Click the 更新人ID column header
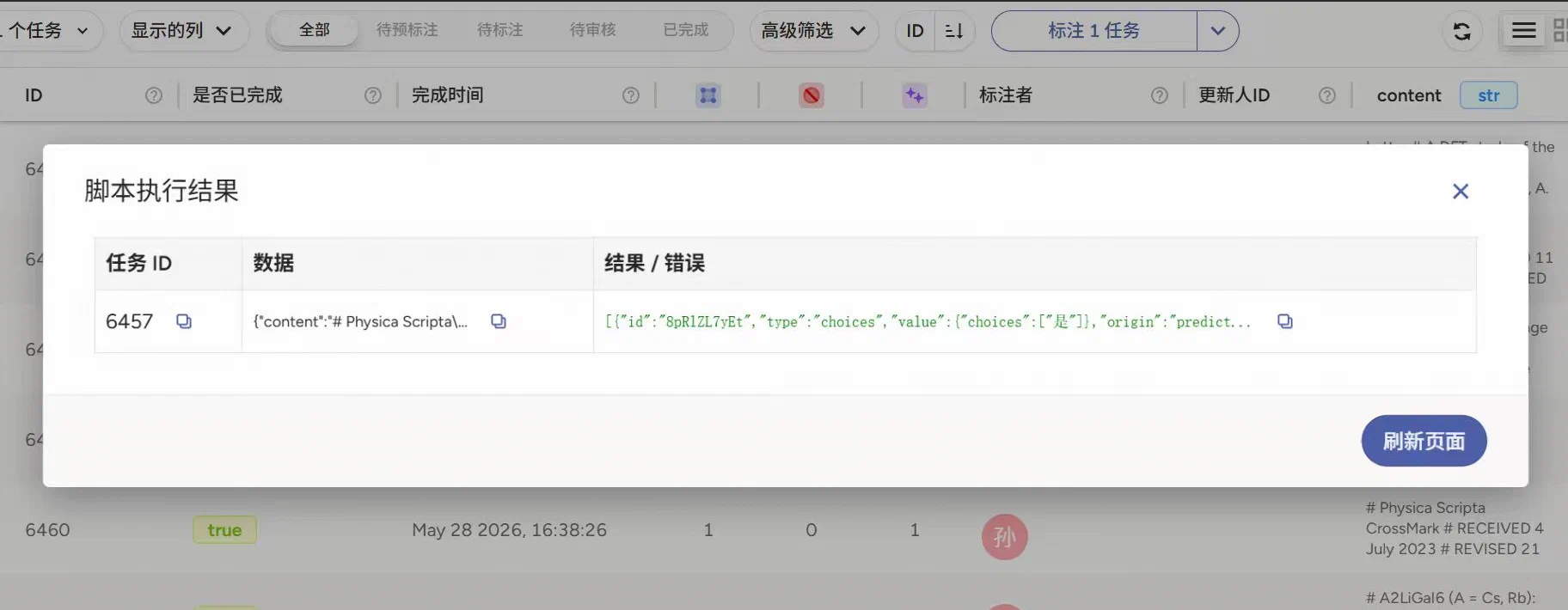The width and height of the screenshot is (1568, 610). (1234, 95)
